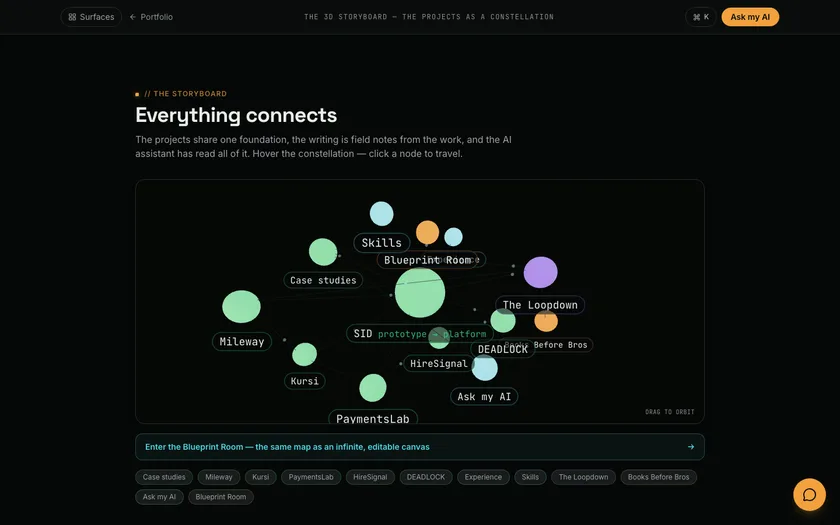Open the Experience chip

point(483,477)
